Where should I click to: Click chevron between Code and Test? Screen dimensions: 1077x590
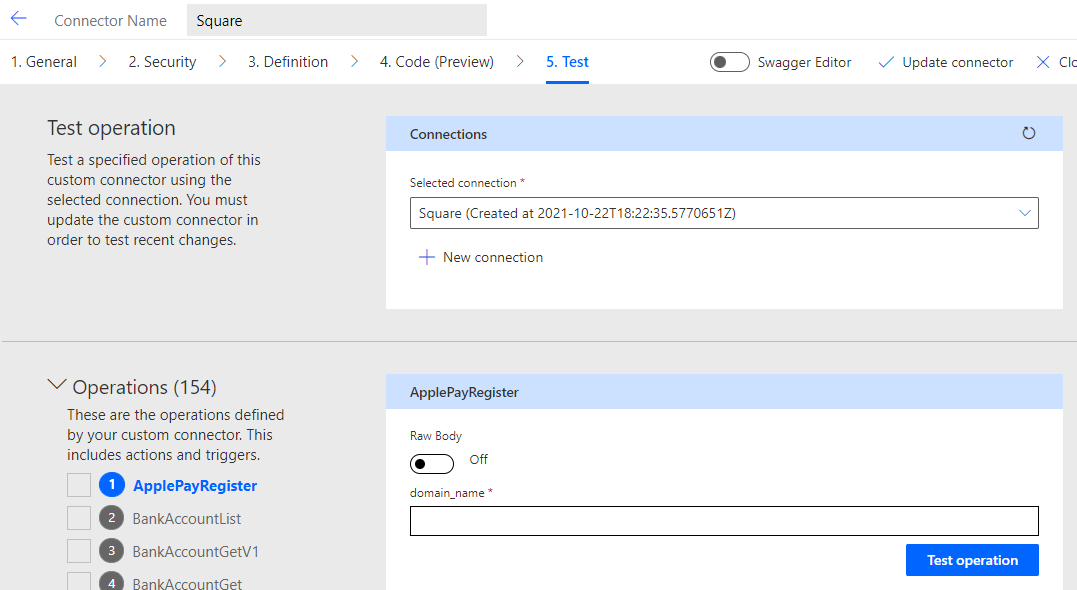click(x=520, y=61)
